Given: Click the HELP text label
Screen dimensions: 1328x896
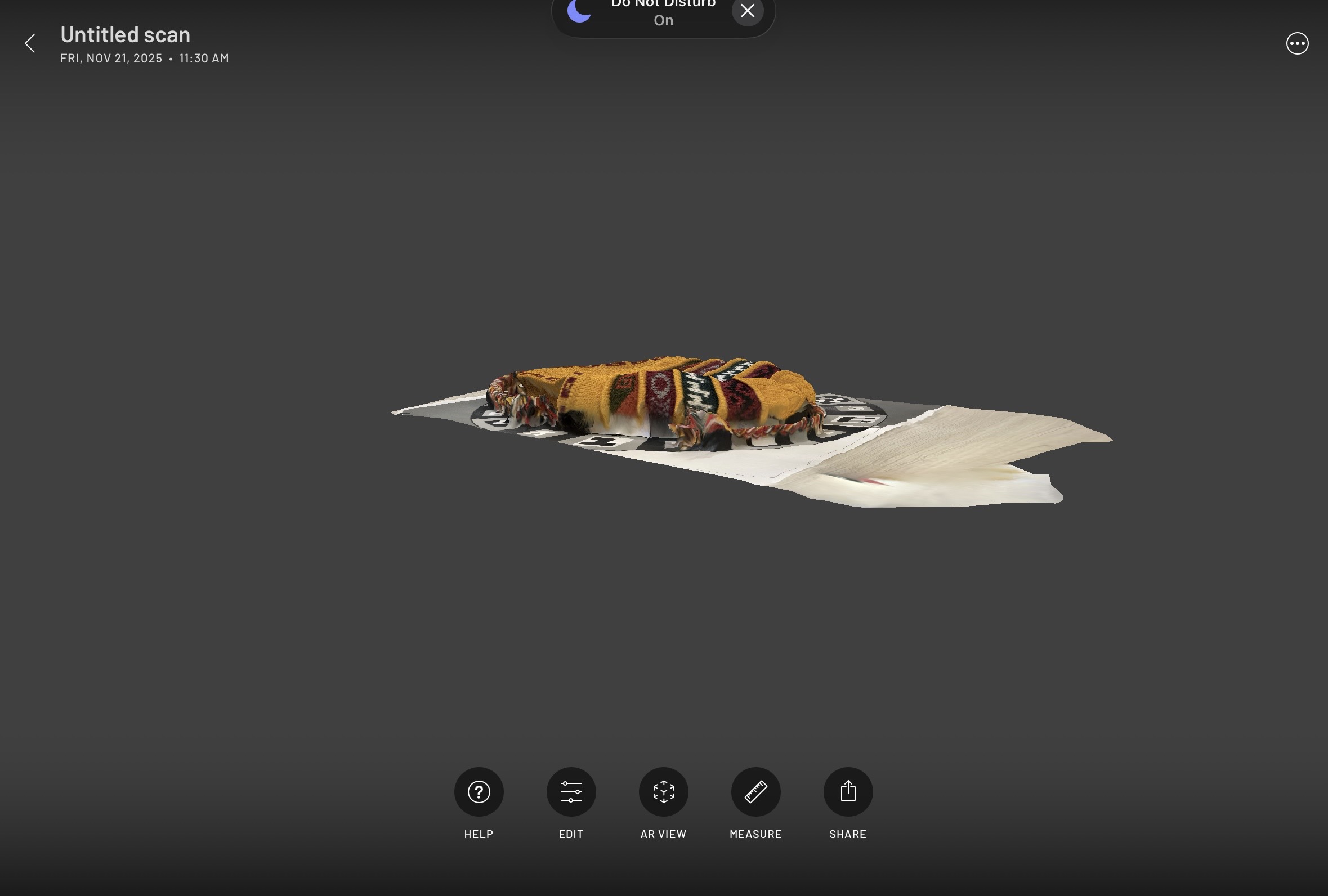Looking at the screenshot, I should [x=479, y=834].
